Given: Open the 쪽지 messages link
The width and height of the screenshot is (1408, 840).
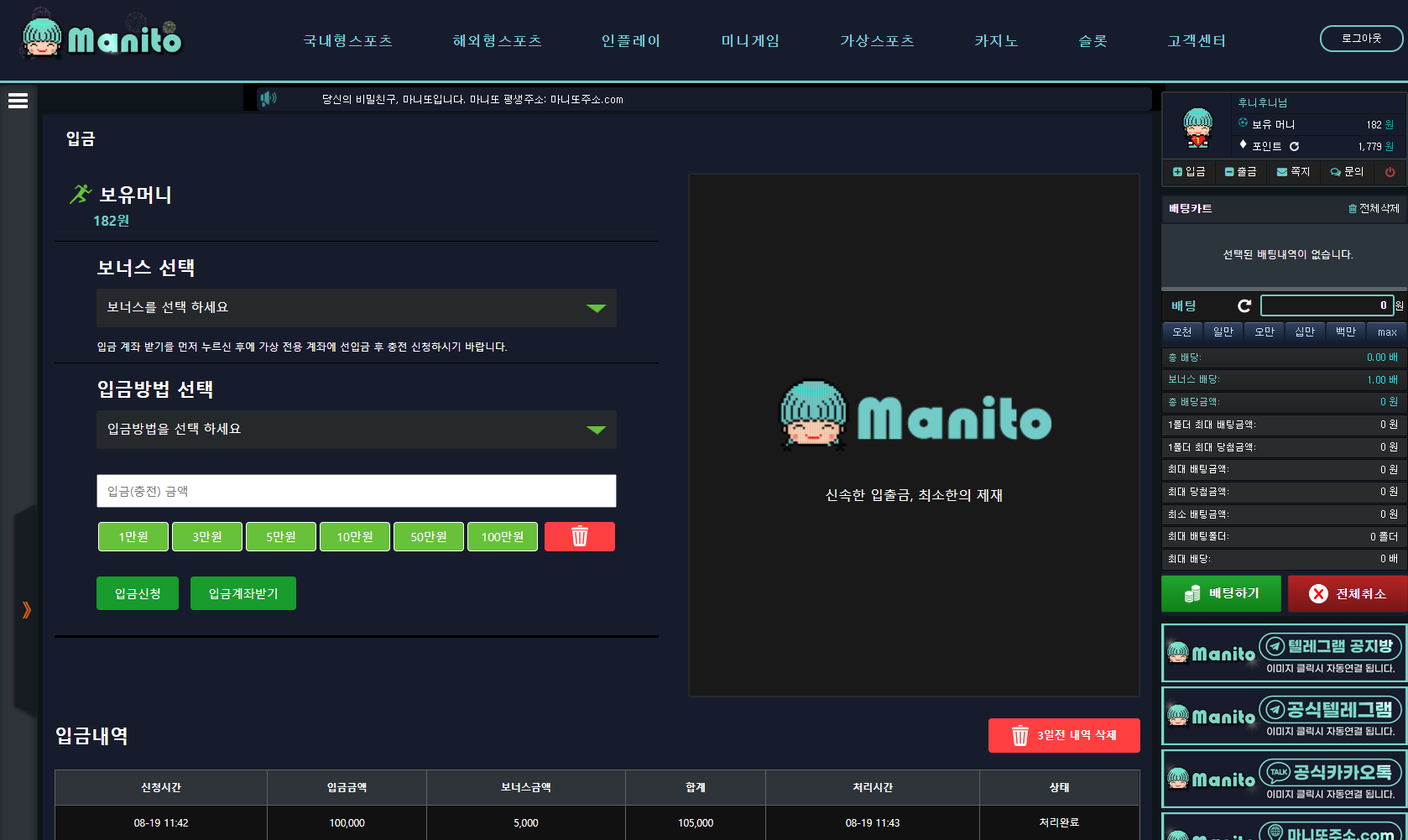Looking at the screenshot, I should click(x=1293, y=172).
